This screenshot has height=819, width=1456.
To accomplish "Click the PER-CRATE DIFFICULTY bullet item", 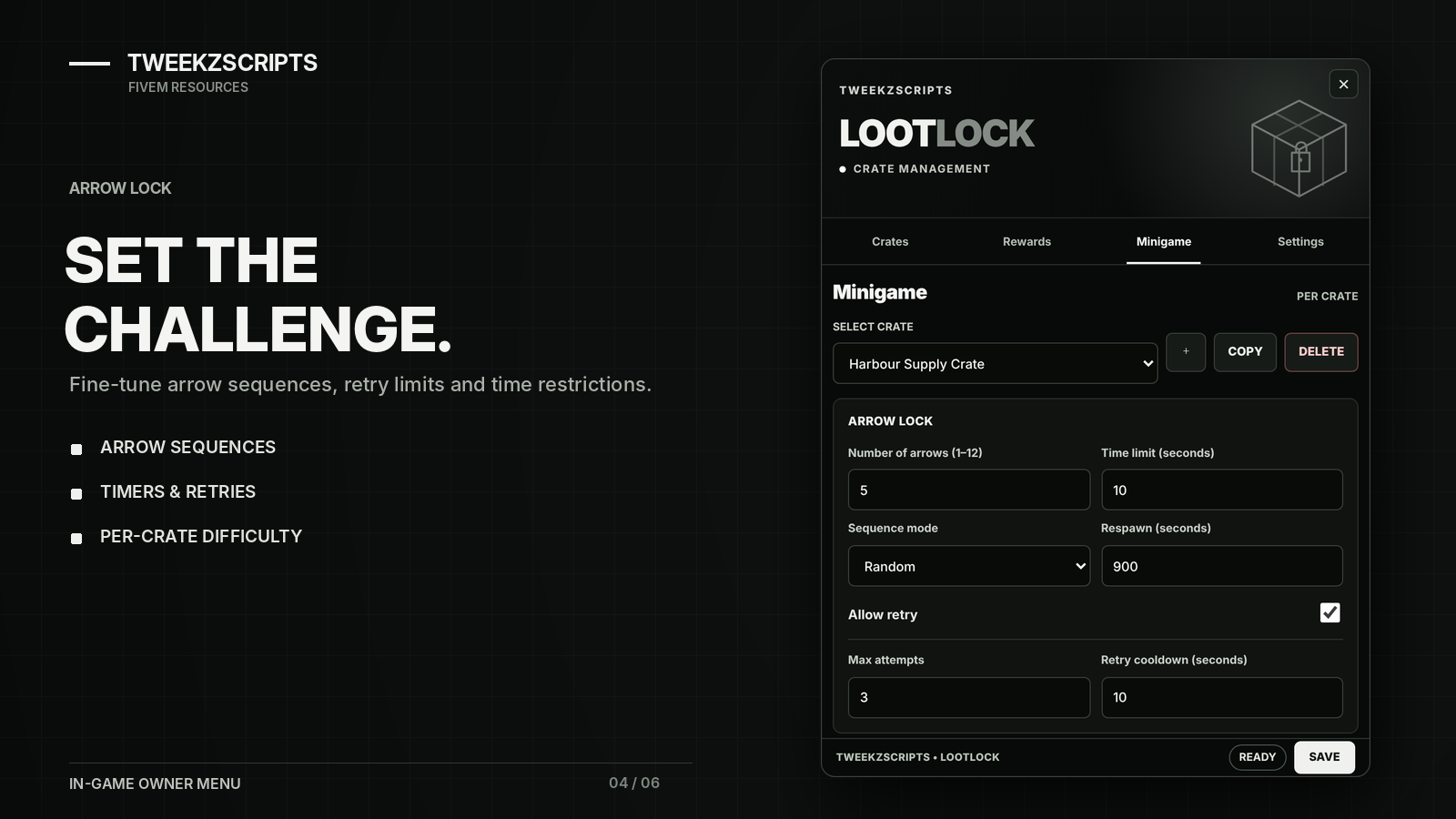I will [201, 536].
